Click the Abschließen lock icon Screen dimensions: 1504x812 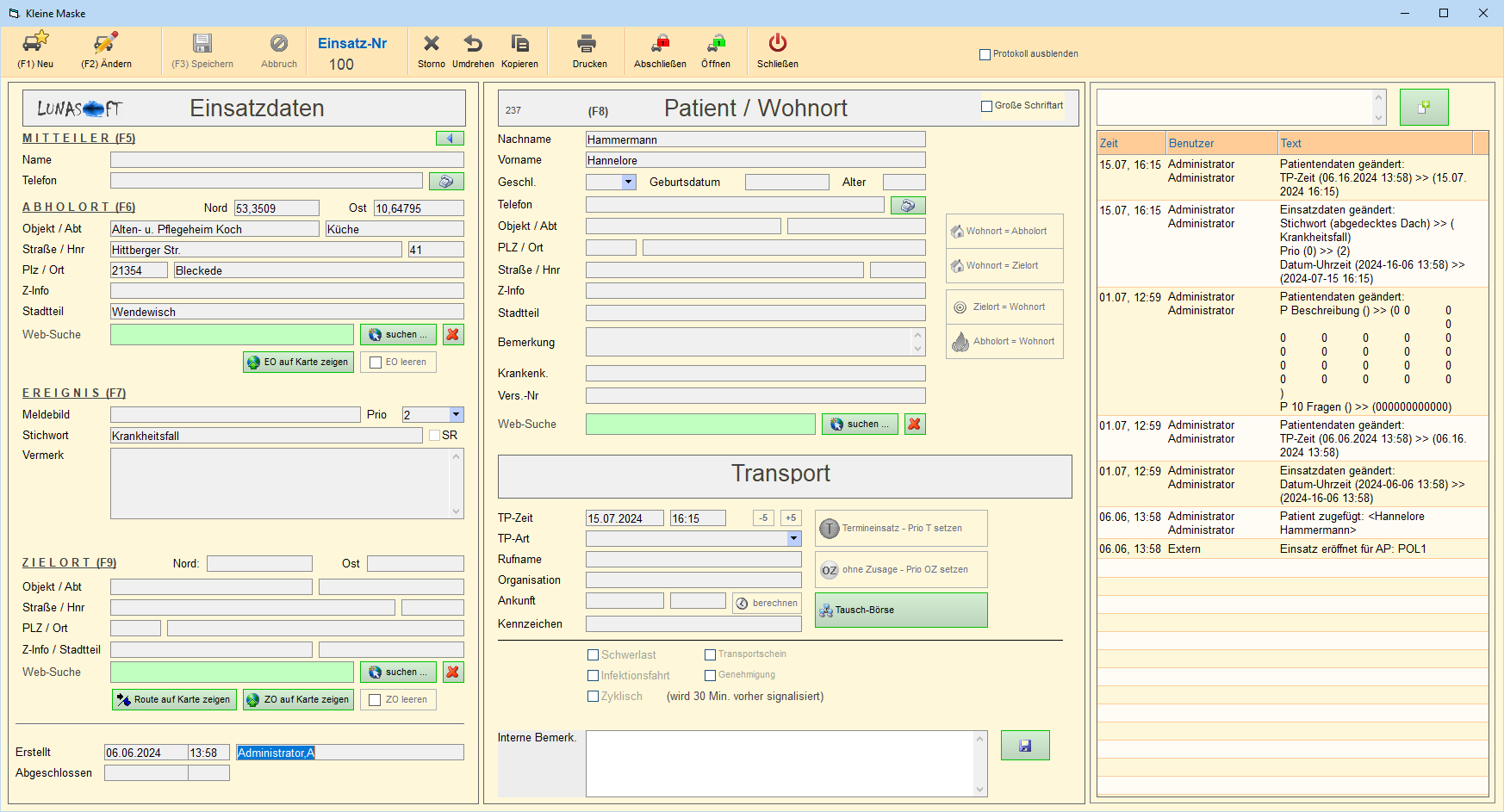click(660, 43)
